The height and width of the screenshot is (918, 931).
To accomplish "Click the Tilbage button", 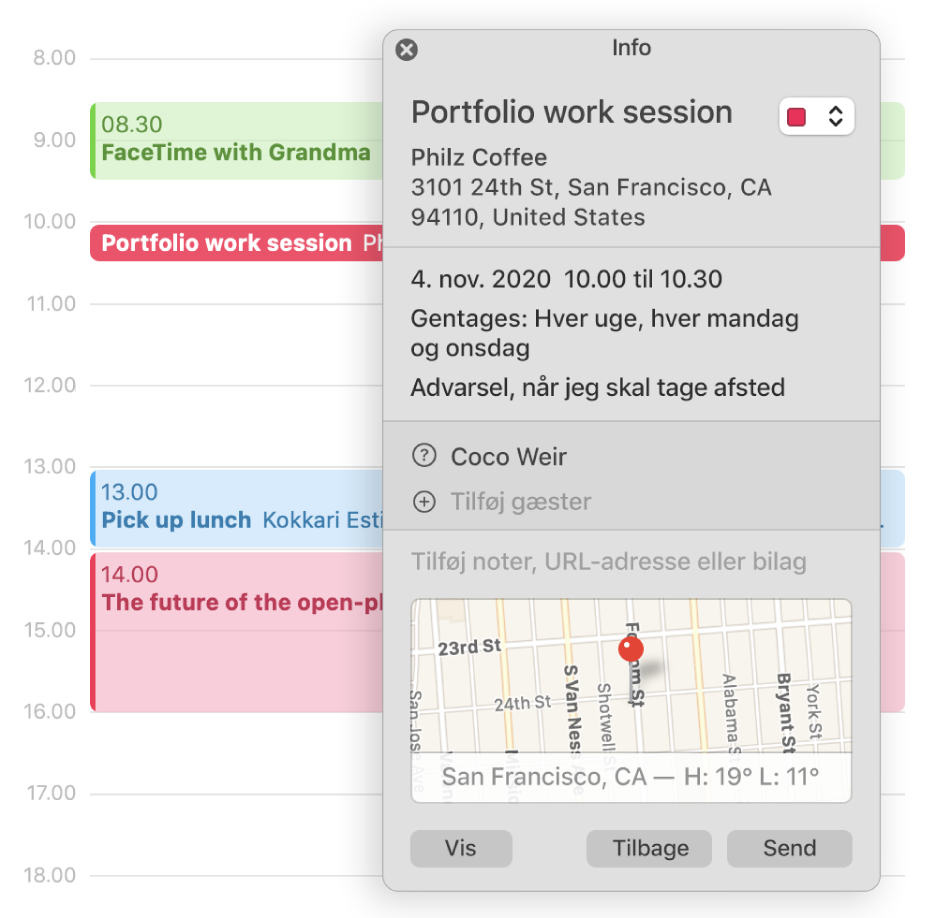I will [649, 848].
